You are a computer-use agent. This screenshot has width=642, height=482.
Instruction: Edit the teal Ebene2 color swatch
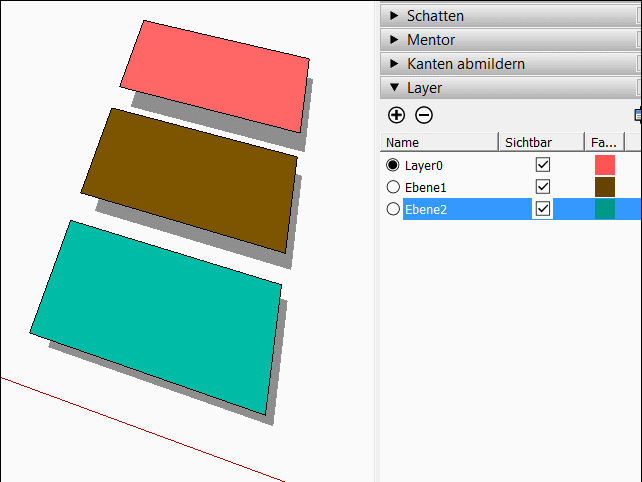coord(605,209)
